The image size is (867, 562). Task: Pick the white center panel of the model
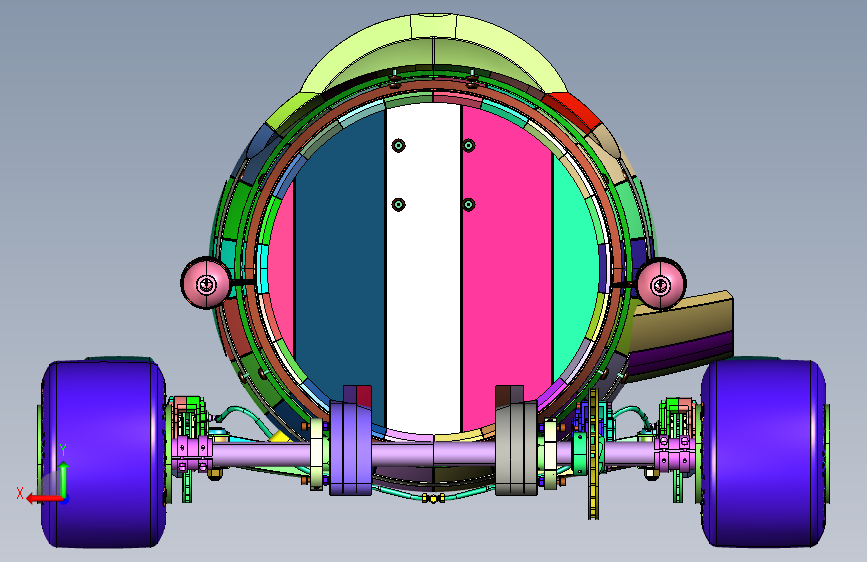click(424, 267)
